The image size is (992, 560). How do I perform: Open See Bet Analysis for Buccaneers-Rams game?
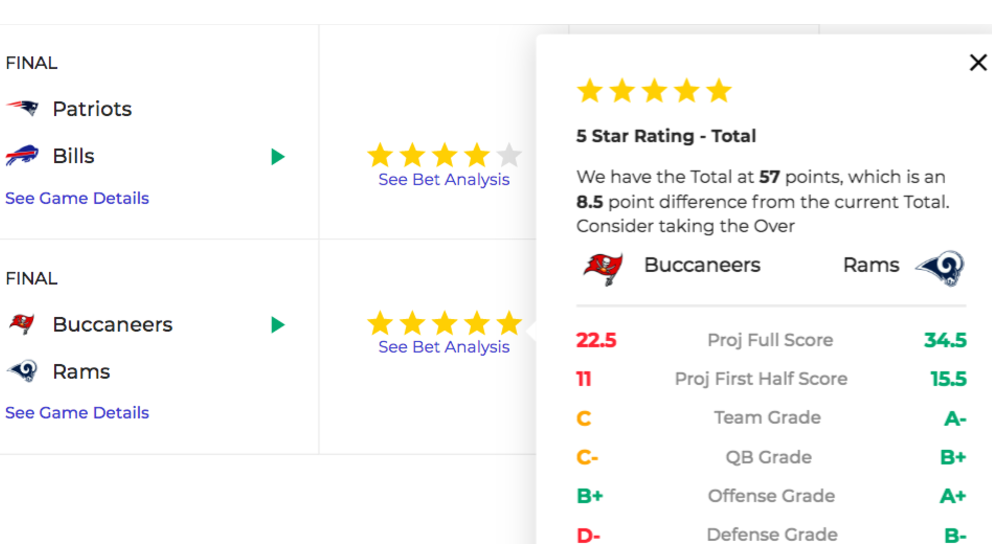(x=443, y=347)
